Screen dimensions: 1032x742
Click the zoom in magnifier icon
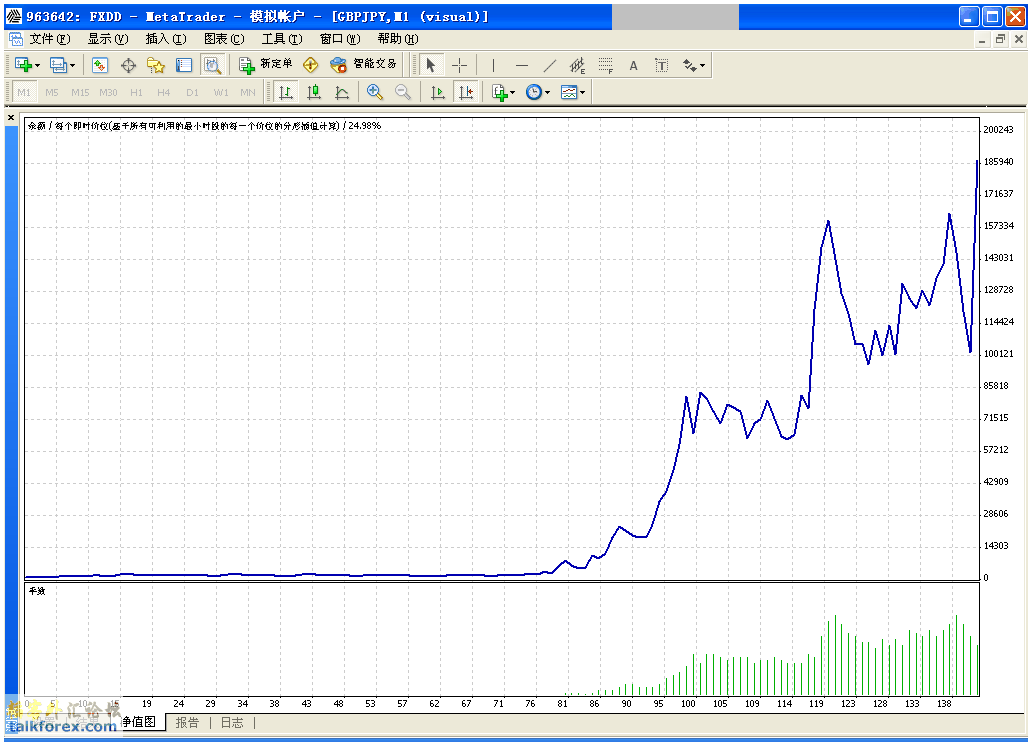(x=375, y=92)
